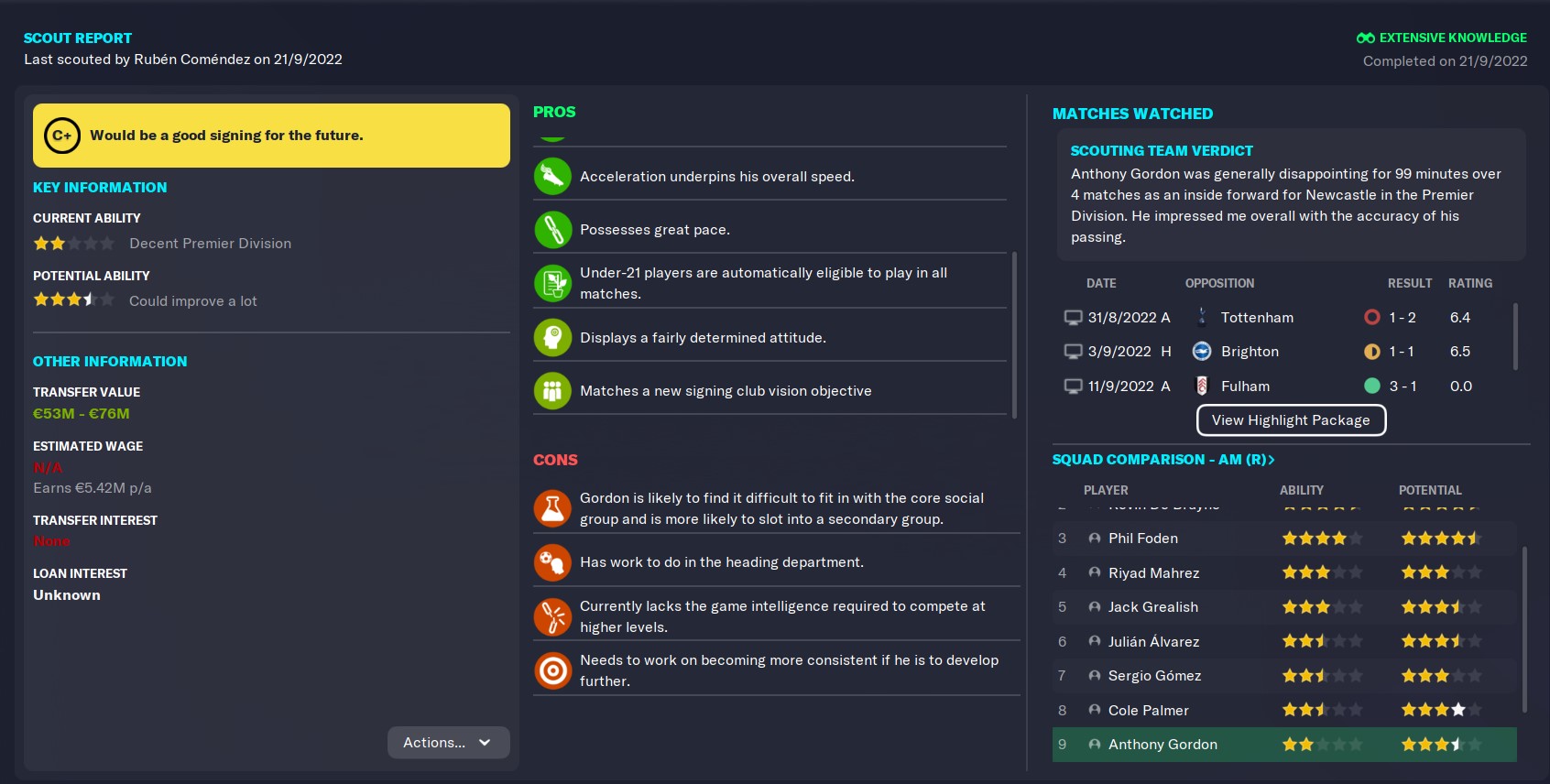Open Sergio Gómez in squad comparison
The height and width of the screenshot is (784, 1550).
click(1154, 676)
